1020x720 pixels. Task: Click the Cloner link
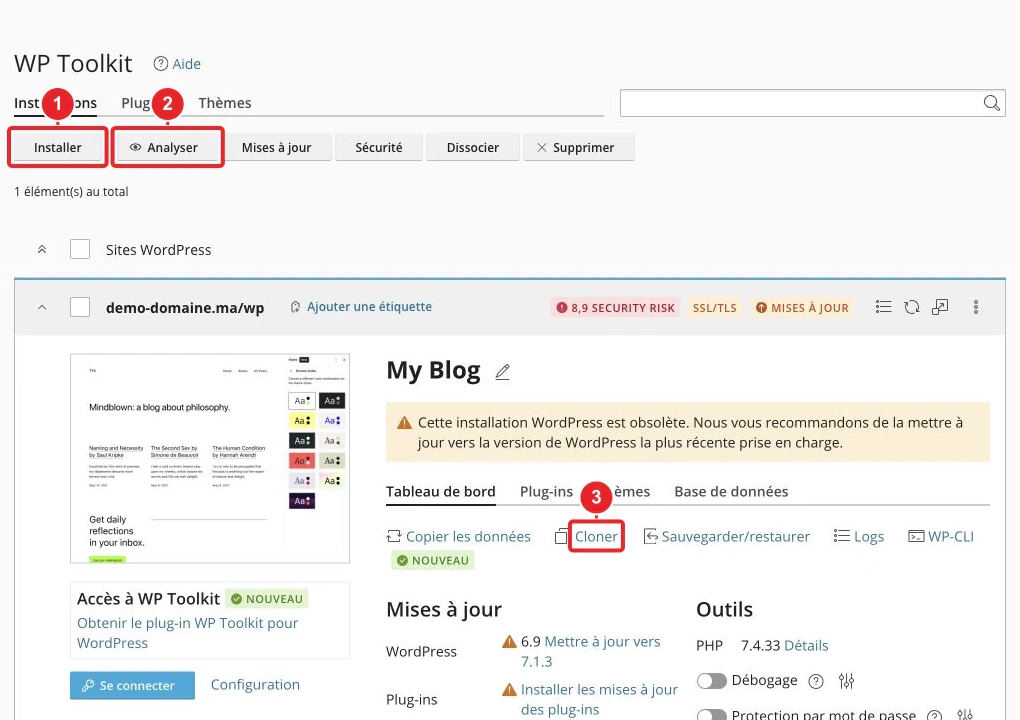[597, 537]
